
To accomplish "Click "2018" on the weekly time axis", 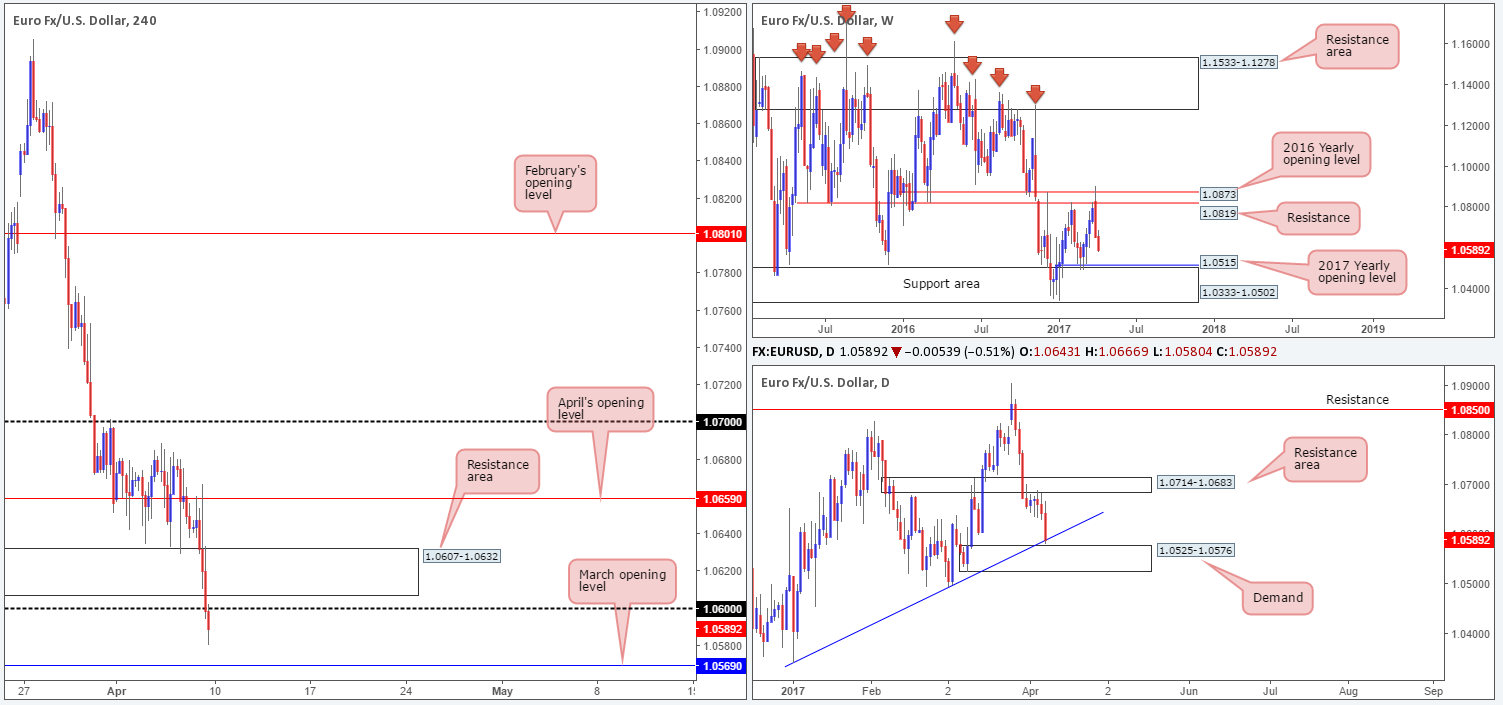I will 1212,328.
